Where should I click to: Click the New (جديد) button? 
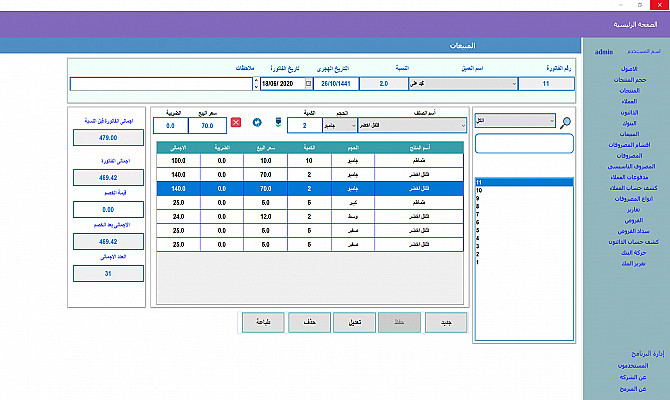tap(446, 322)
